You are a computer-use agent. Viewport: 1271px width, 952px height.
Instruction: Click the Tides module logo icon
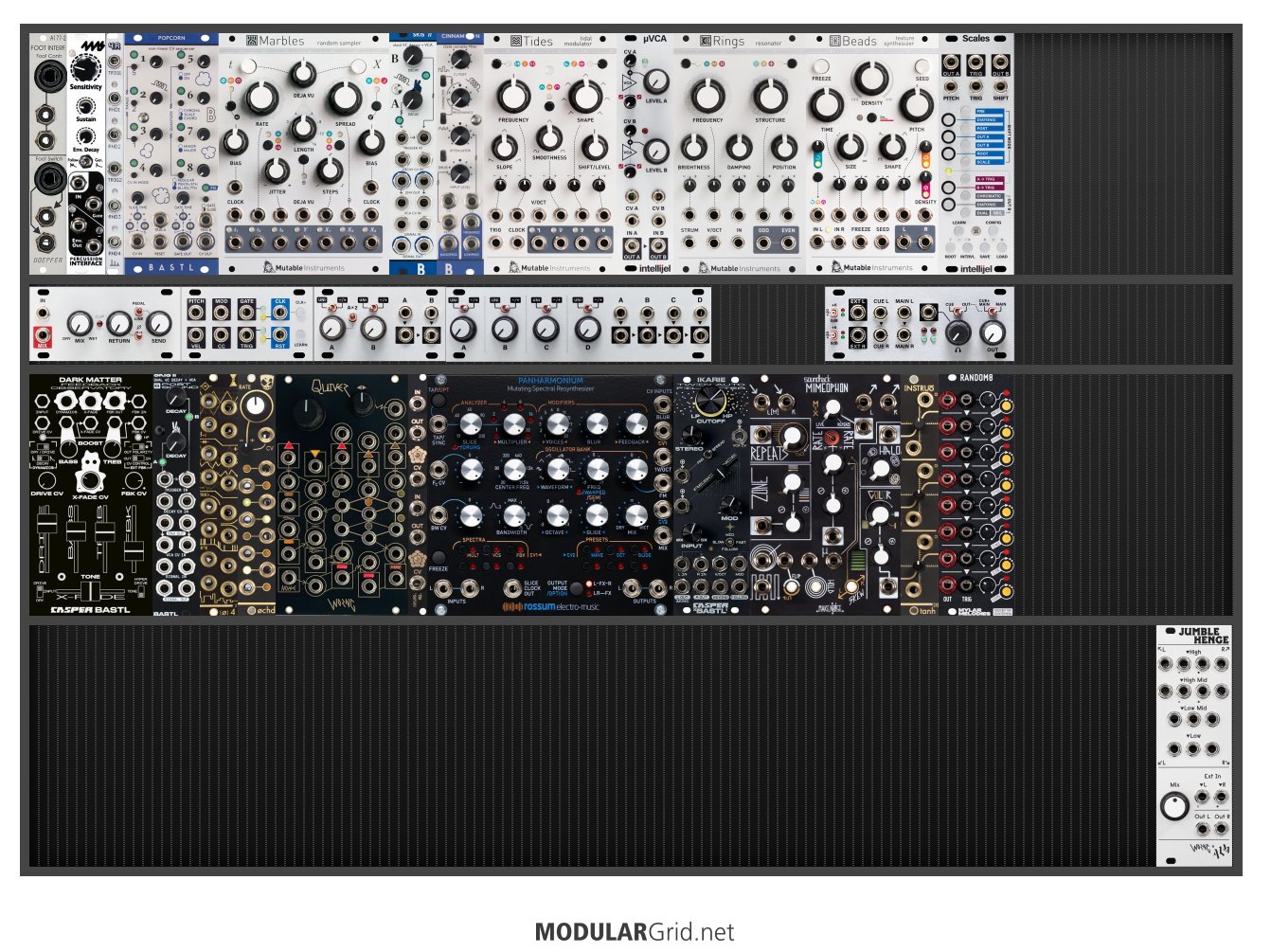(x=516, y=41)
